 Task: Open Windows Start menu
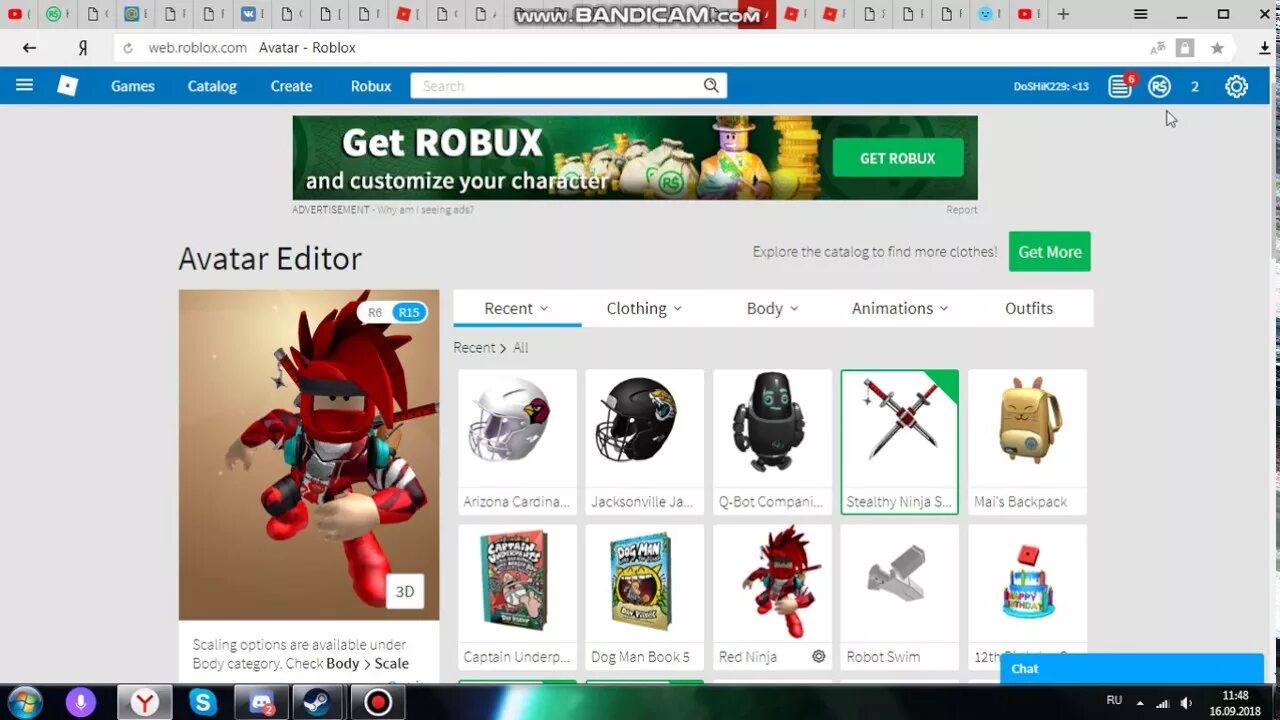[24, 702]
